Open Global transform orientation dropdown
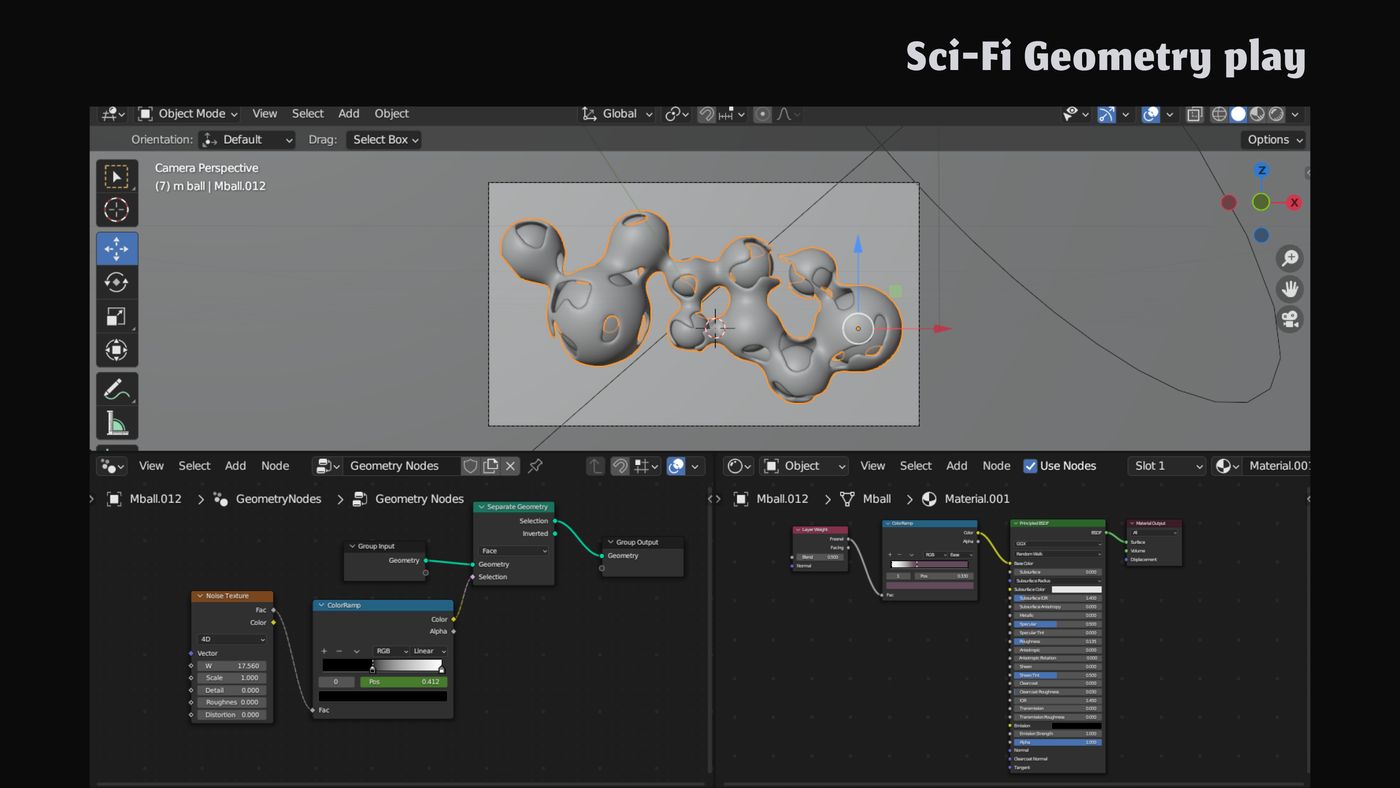 tap(618, 114)
